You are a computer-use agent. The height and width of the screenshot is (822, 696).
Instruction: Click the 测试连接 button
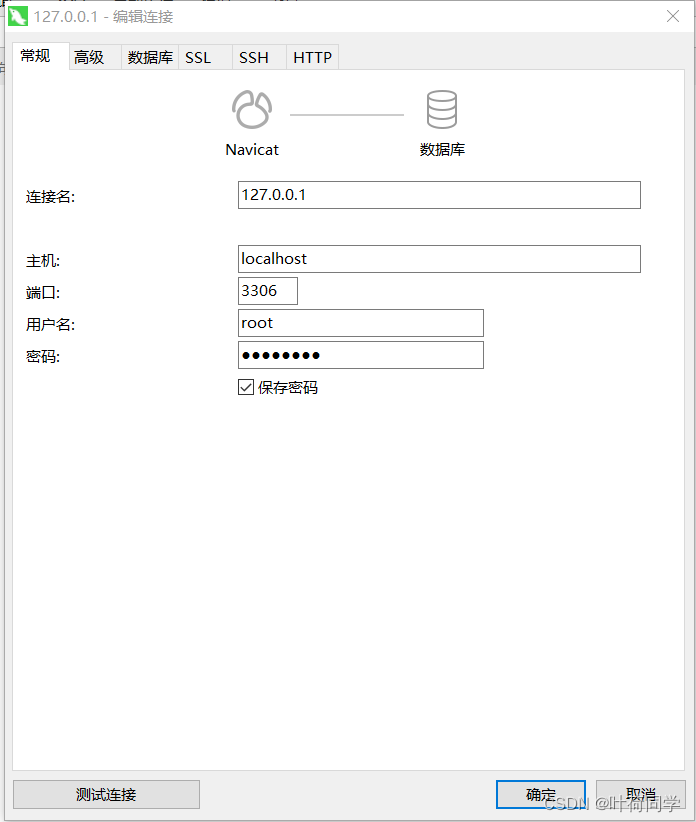click(106, 794)
